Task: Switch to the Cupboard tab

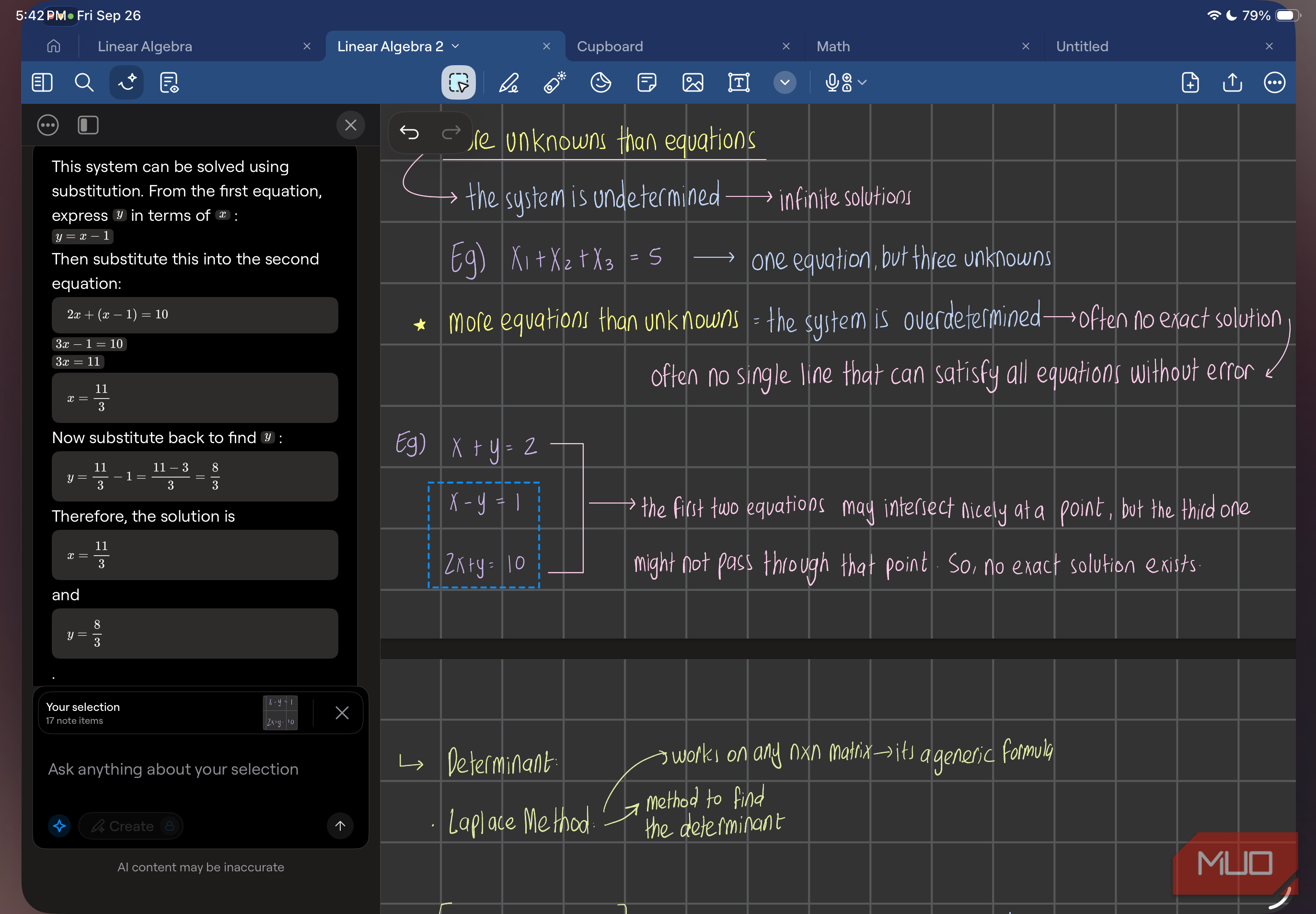Action: 610,46
